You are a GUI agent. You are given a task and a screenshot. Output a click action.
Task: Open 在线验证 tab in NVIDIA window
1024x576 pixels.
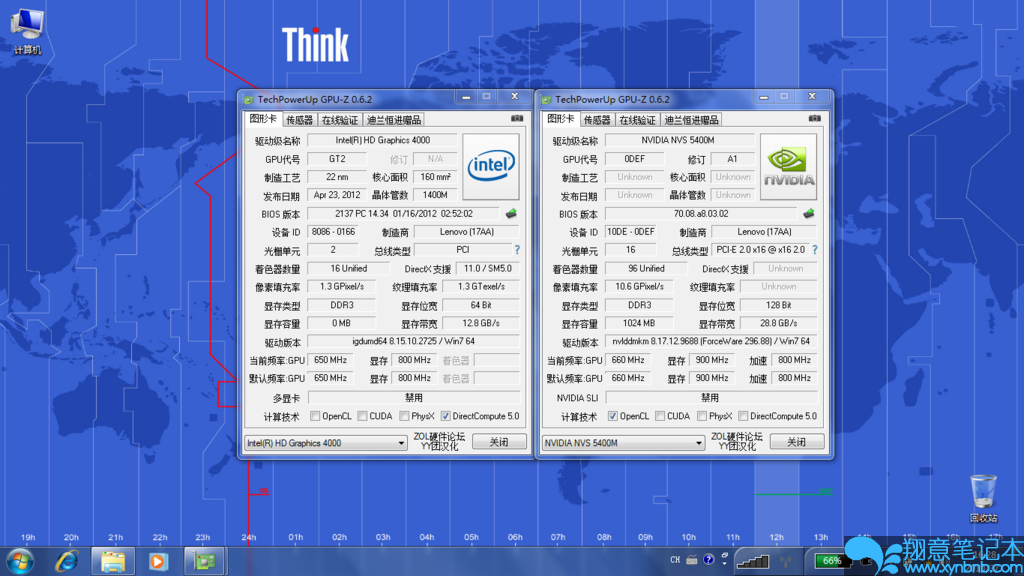tap(638, 120)
